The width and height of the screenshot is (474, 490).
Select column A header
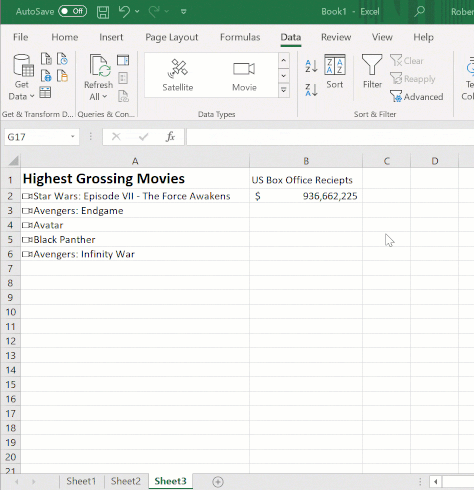tap(135, 161)
